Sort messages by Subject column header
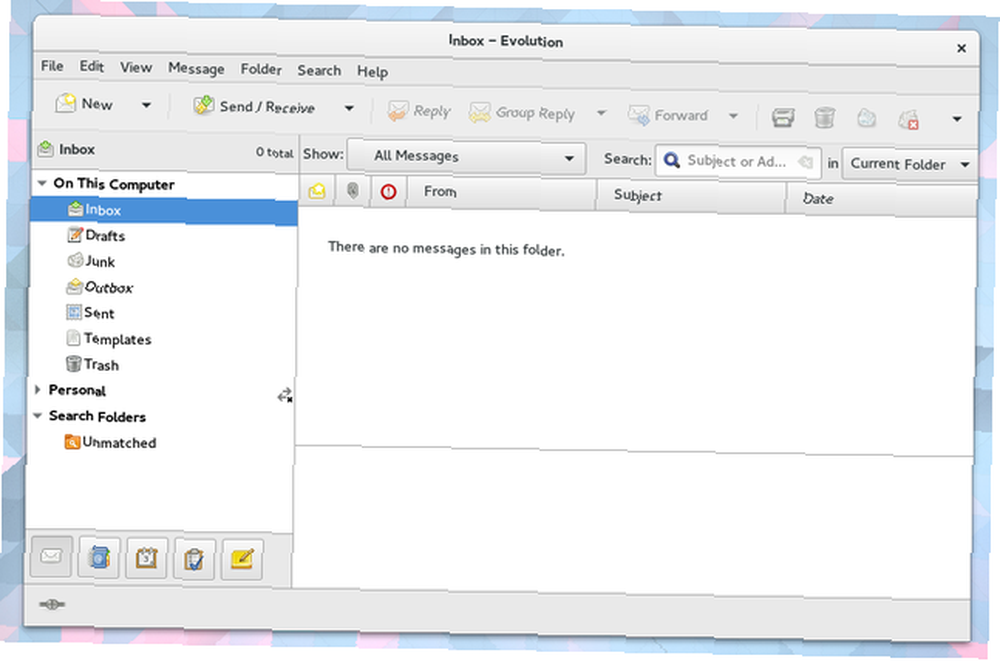Screen dimensions: 1000x661 pos(690,196)
